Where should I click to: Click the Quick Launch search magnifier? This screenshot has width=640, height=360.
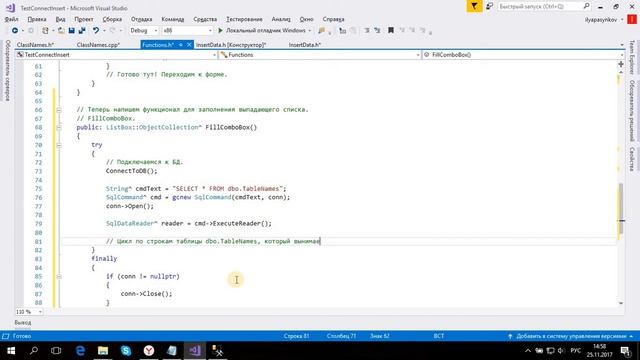[x=587, y=6]
